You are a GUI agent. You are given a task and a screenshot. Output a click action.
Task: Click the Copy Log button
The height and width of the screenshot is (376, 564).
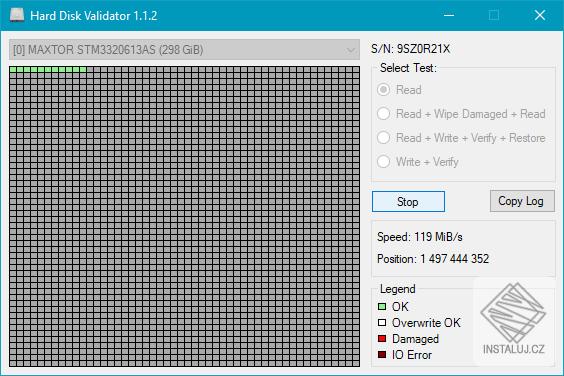tap(522, 201)
